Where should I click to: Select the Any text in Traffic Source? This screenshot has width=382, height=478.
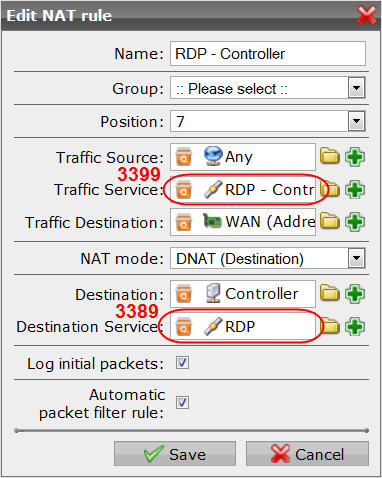(239, 157)
